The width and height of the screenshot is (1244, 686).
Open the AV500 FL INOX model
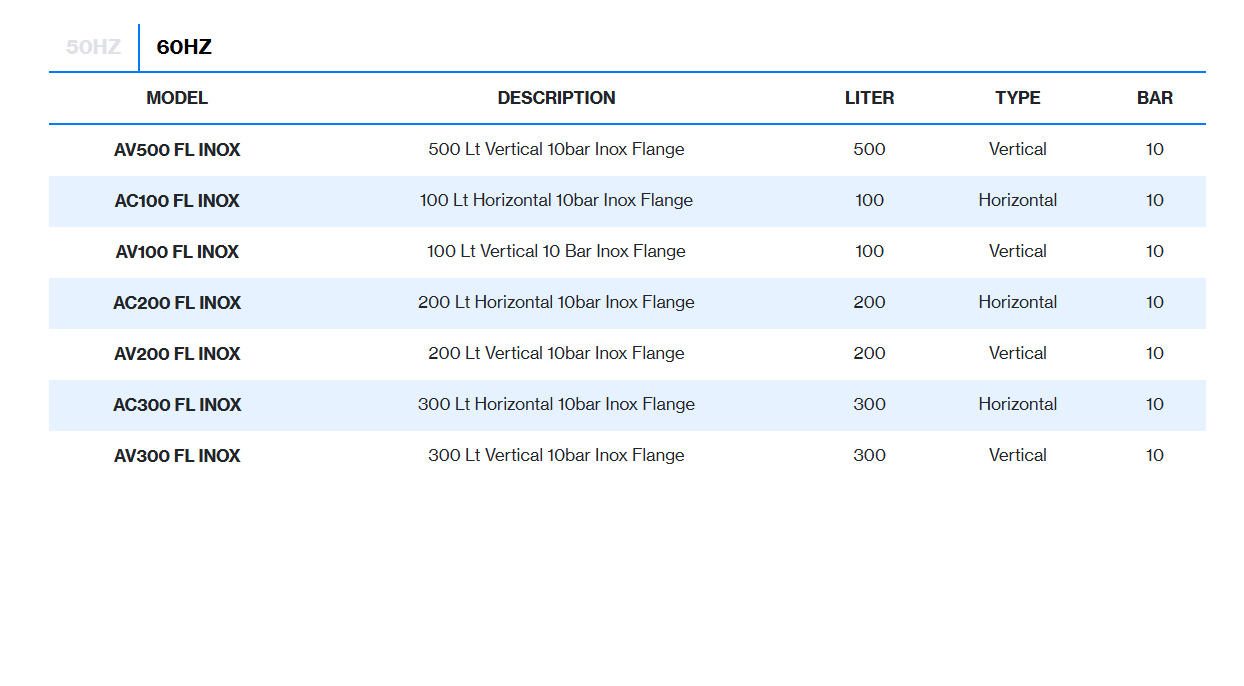tap(177, 150)
